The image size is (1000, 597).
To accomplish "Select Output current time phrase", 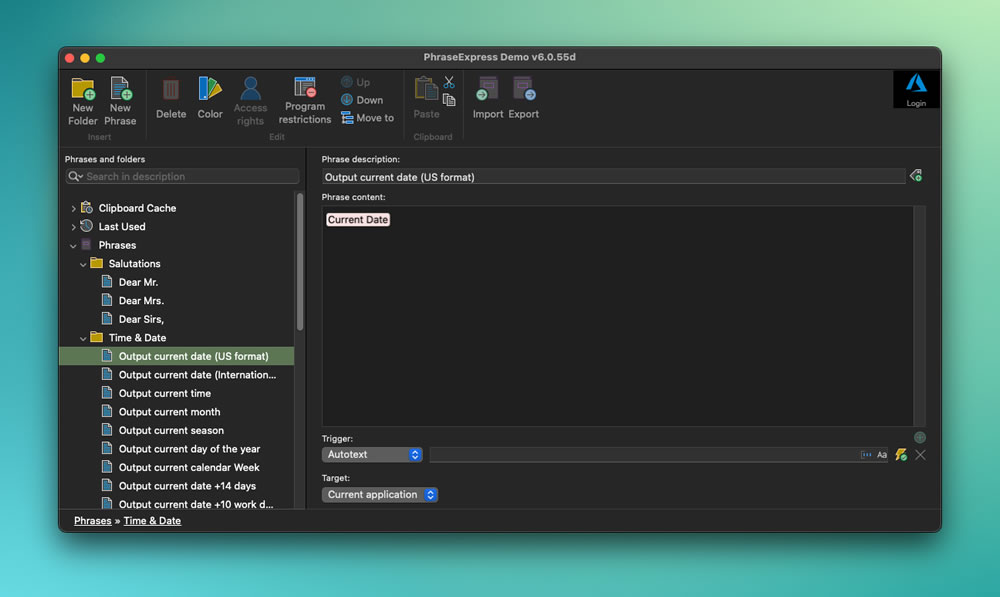I will coord(165,393).
